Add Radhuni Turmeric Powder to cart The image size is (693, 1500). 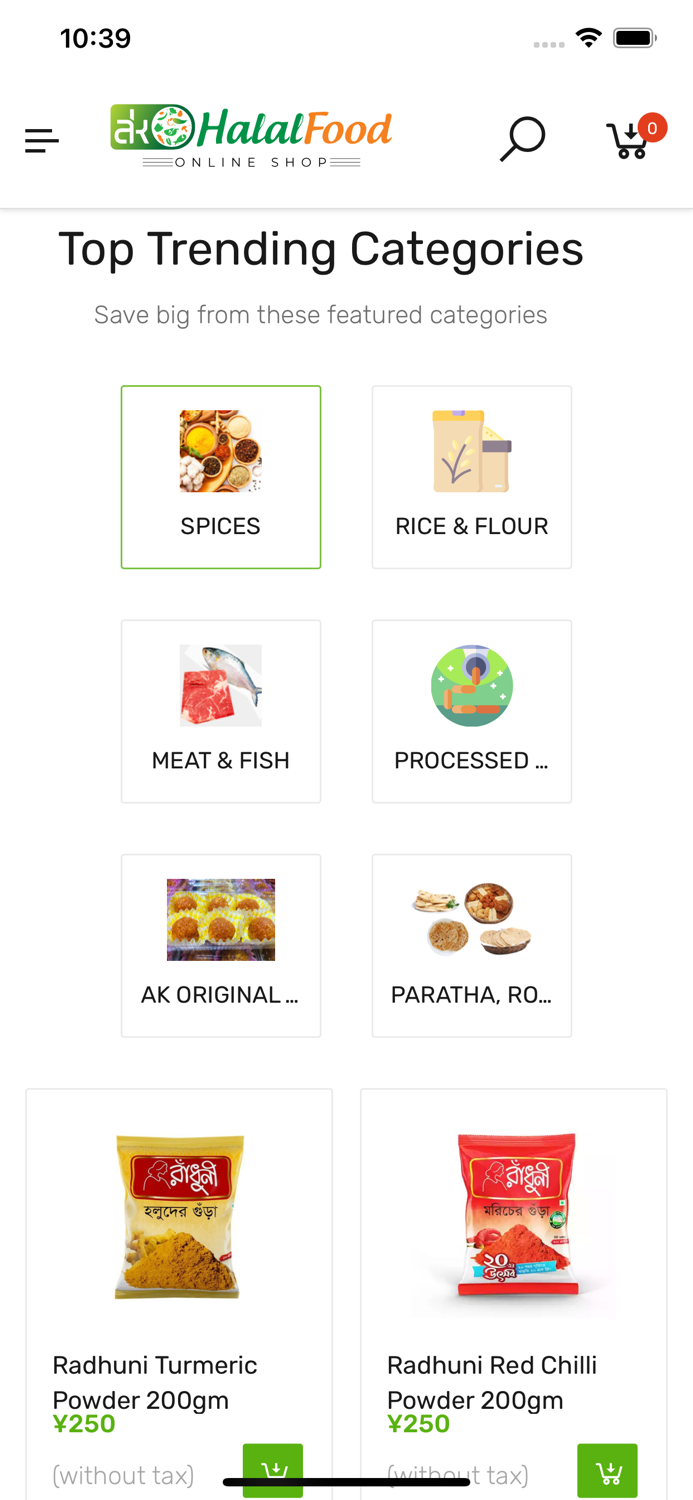tap(274, 1470)
